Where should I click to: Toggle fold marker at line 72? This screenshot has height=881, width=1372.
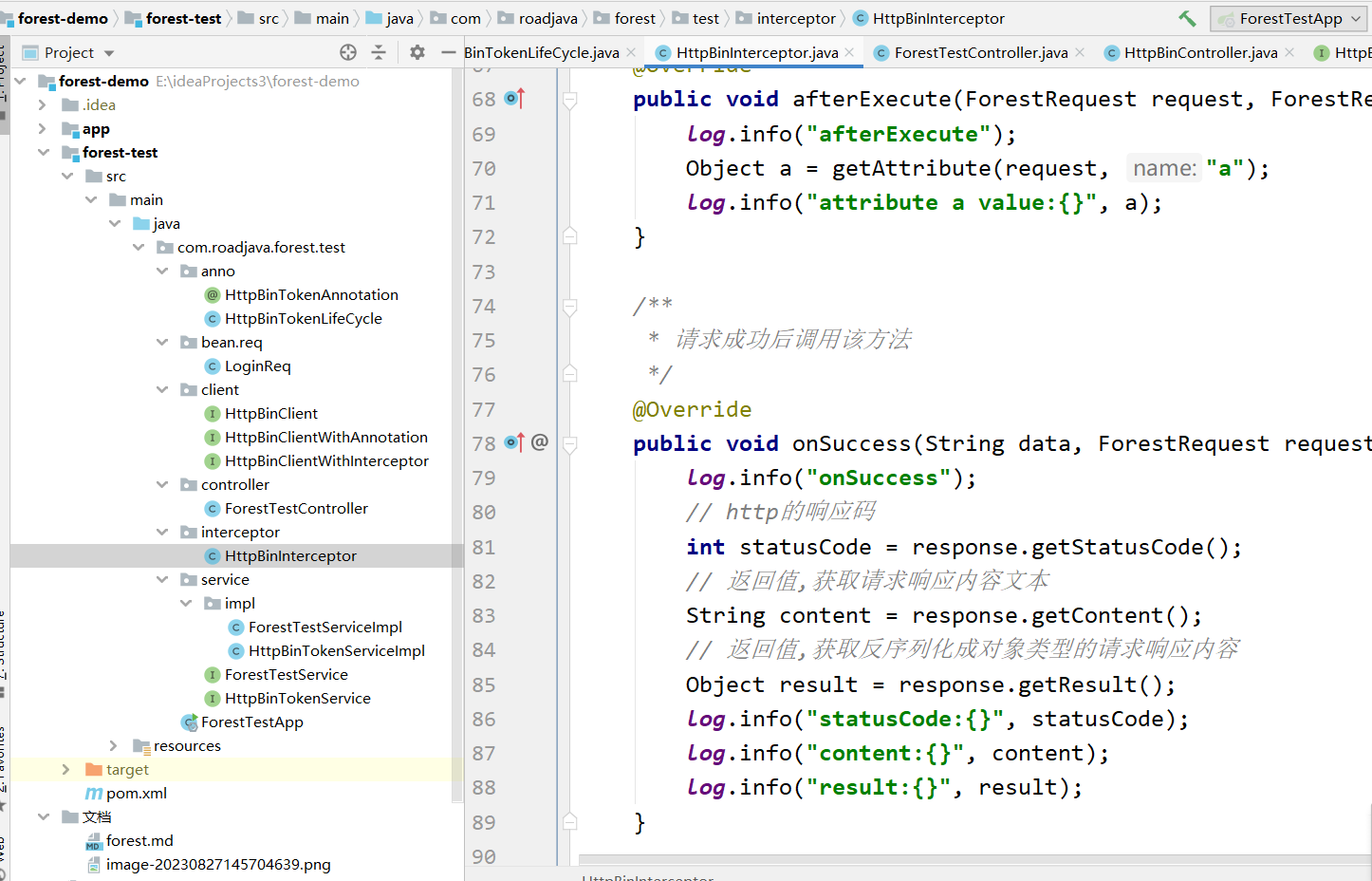coord(570,235)
